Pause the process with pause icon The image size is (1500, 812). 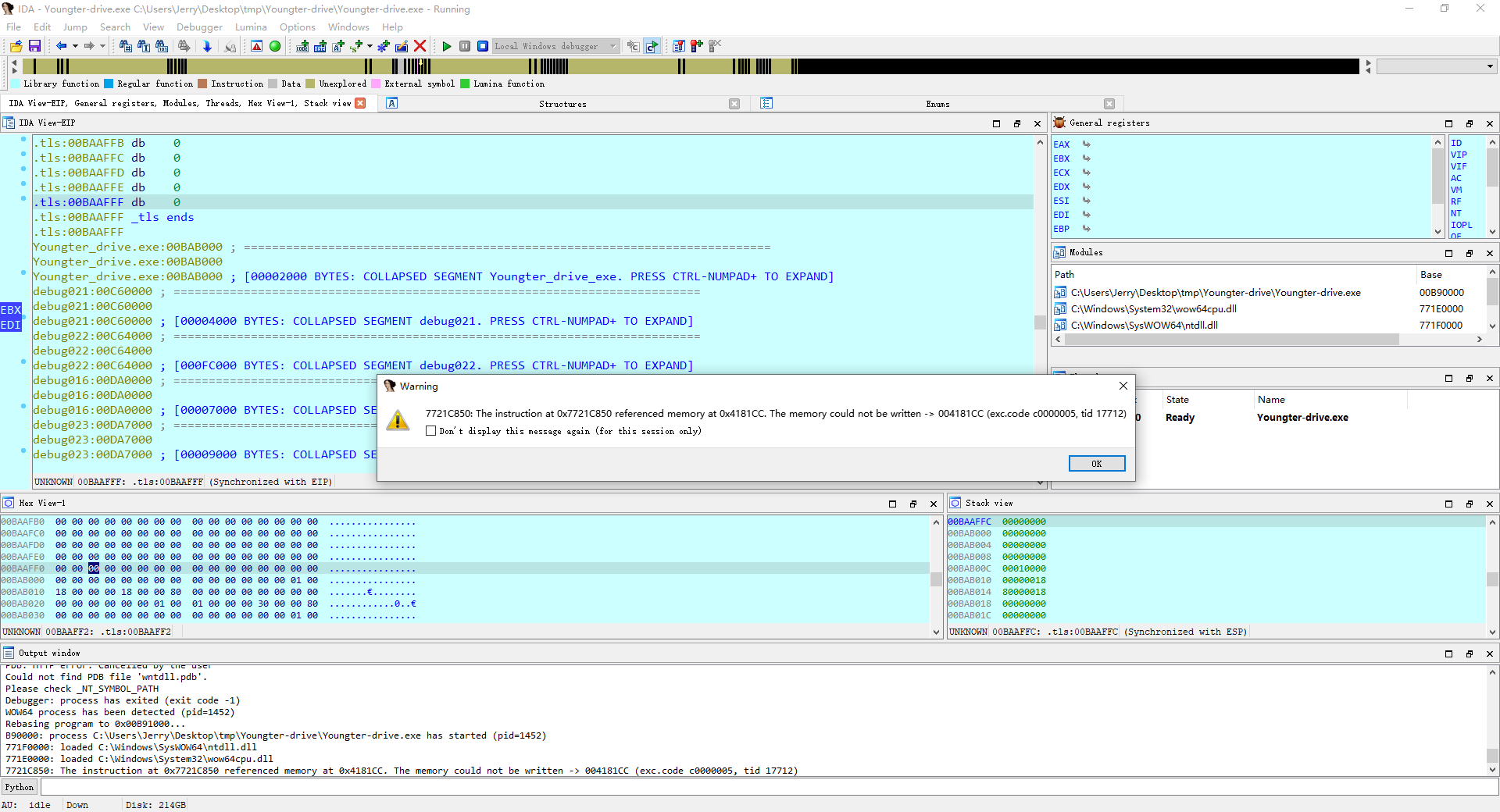coord(465,46)
